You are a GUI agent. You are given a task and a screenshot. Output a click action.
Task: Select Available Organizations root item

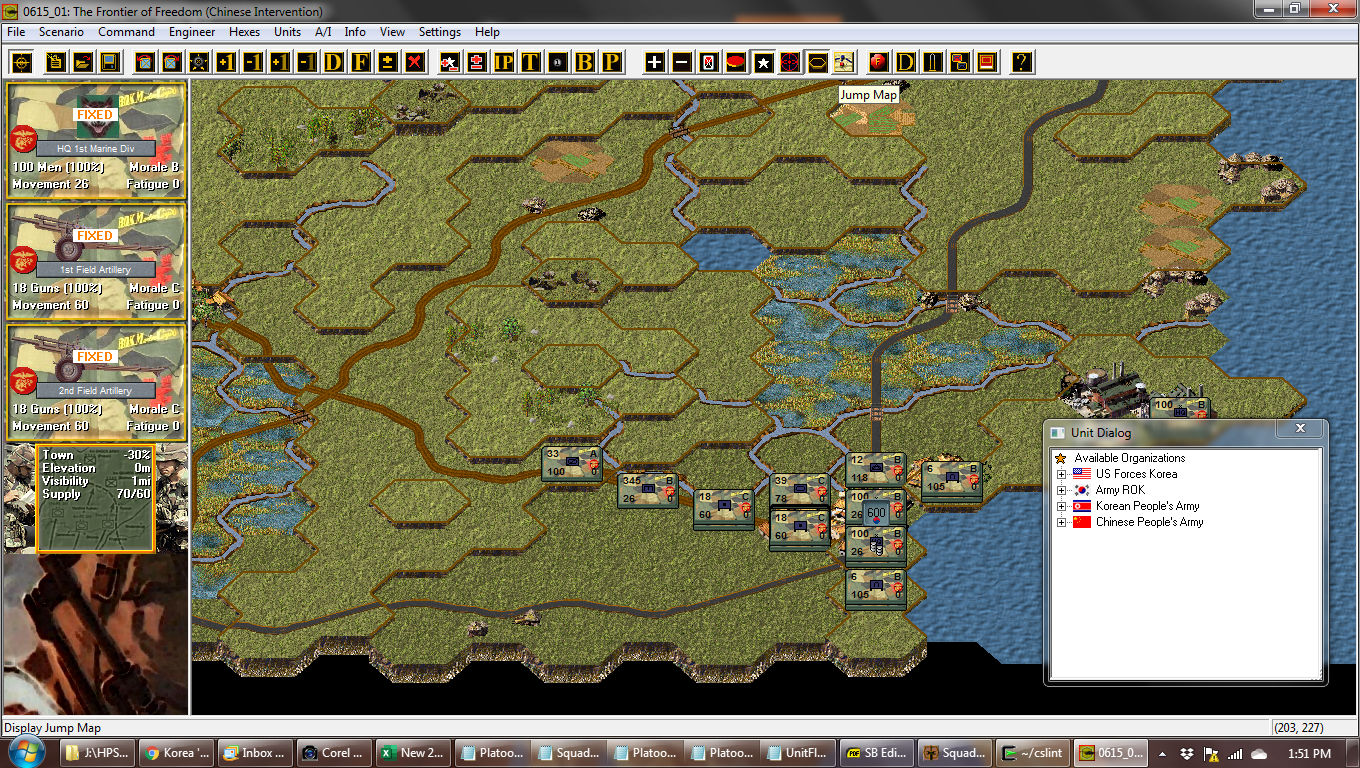tap(1130, 458)
